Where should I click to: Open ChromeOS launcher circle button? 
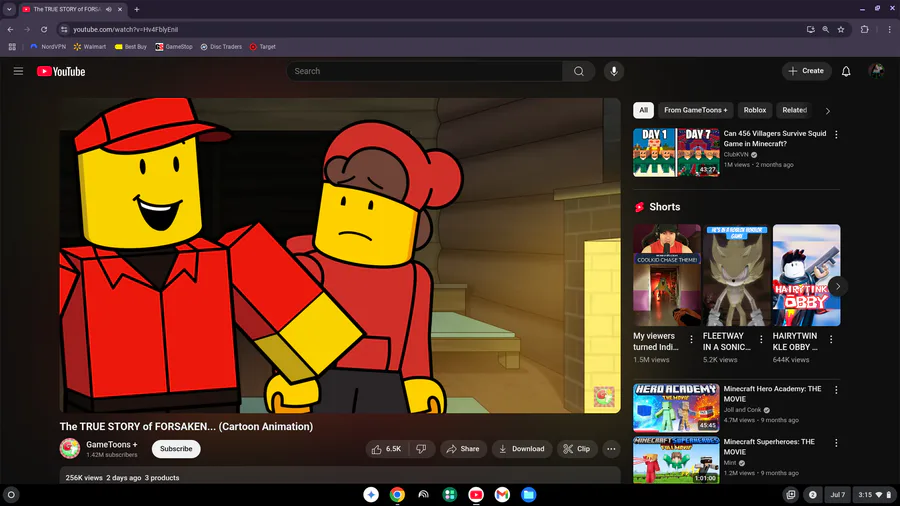11,495
